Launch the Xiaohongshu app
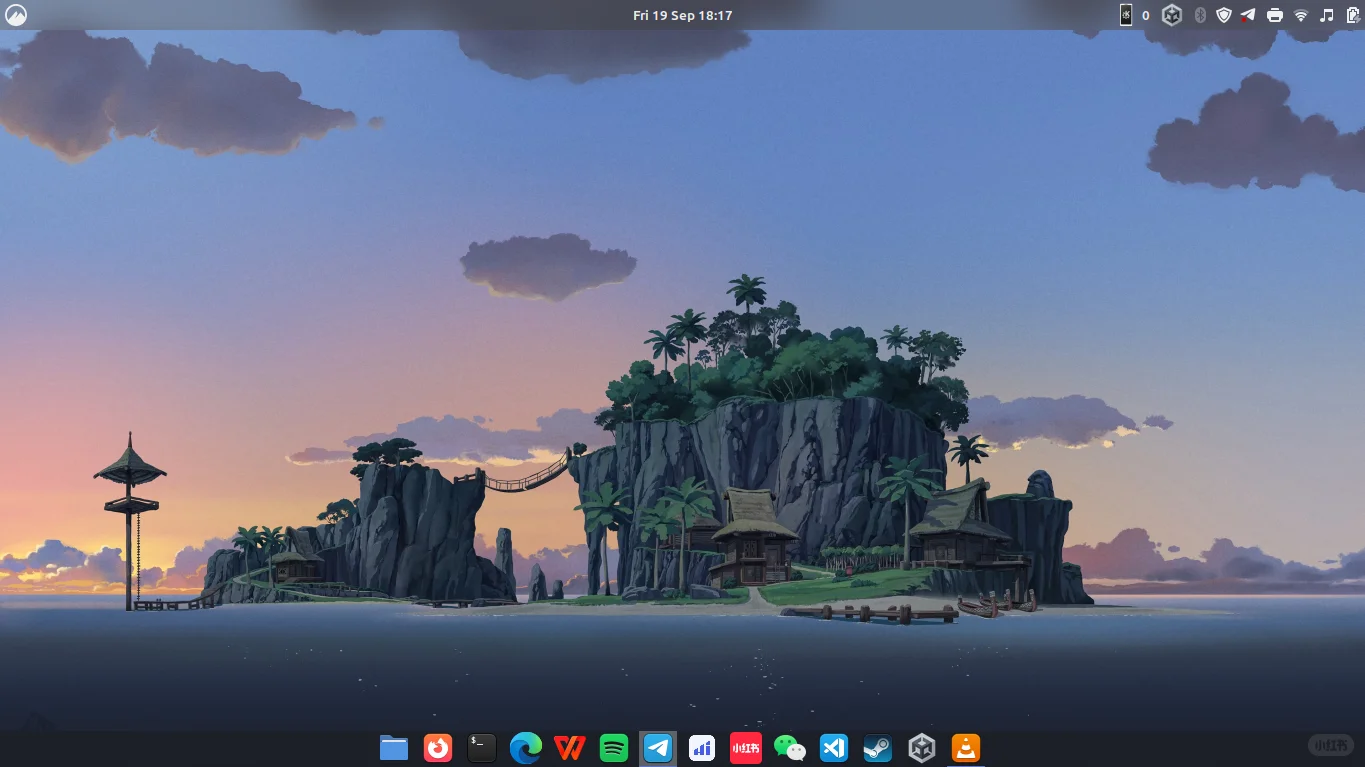1365x767 pixels. click(745, 747)
